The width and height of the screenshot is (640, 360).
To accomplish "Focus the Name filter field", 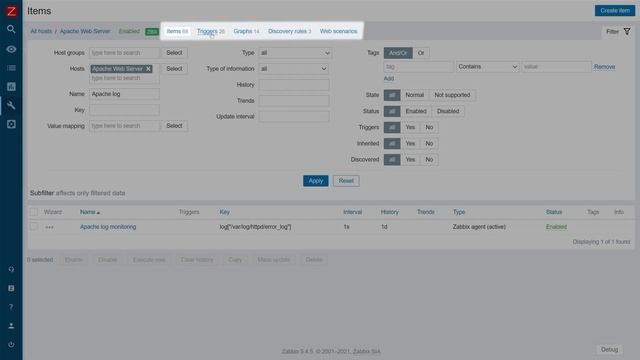I will [124, 94].
